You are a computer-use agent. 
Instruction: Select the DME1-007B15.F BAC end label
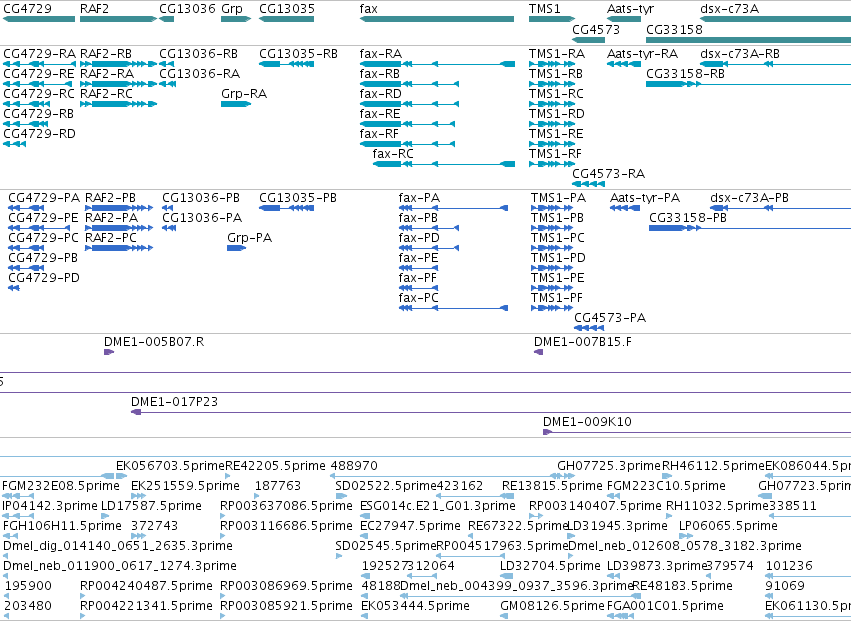pyautogui.click(x=583, y=343)
